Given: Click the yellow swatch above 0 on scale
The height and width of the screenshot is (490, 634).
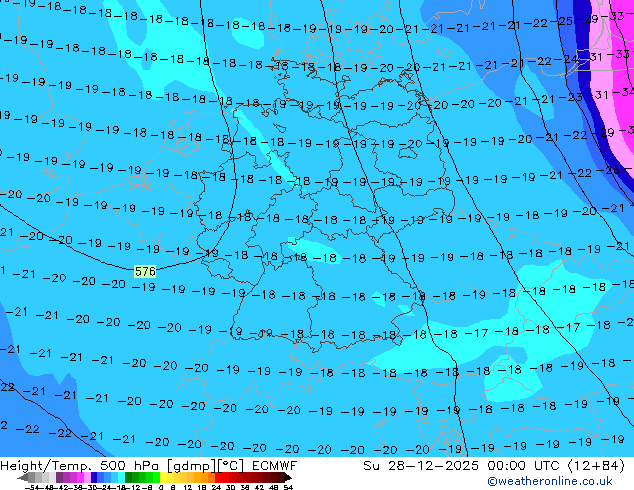Looking at the screenshot, I should coord(164,477).
